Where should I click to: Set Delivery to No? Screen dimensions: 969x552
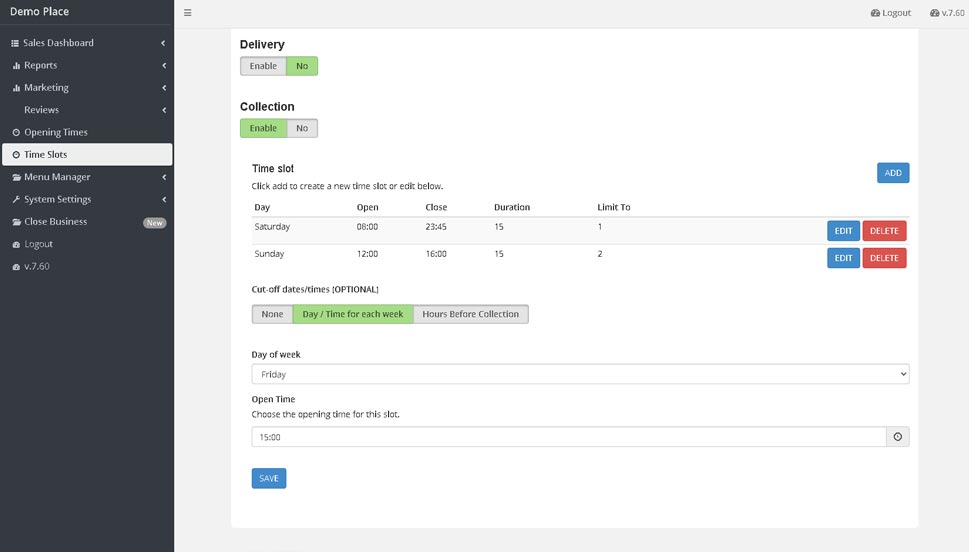[302, 66]
